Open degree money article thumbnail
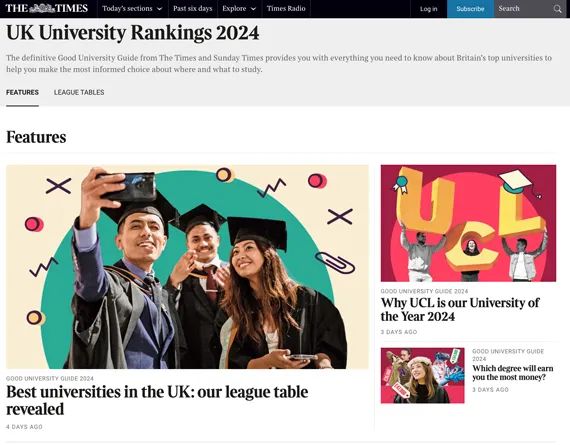 point(422,376)
